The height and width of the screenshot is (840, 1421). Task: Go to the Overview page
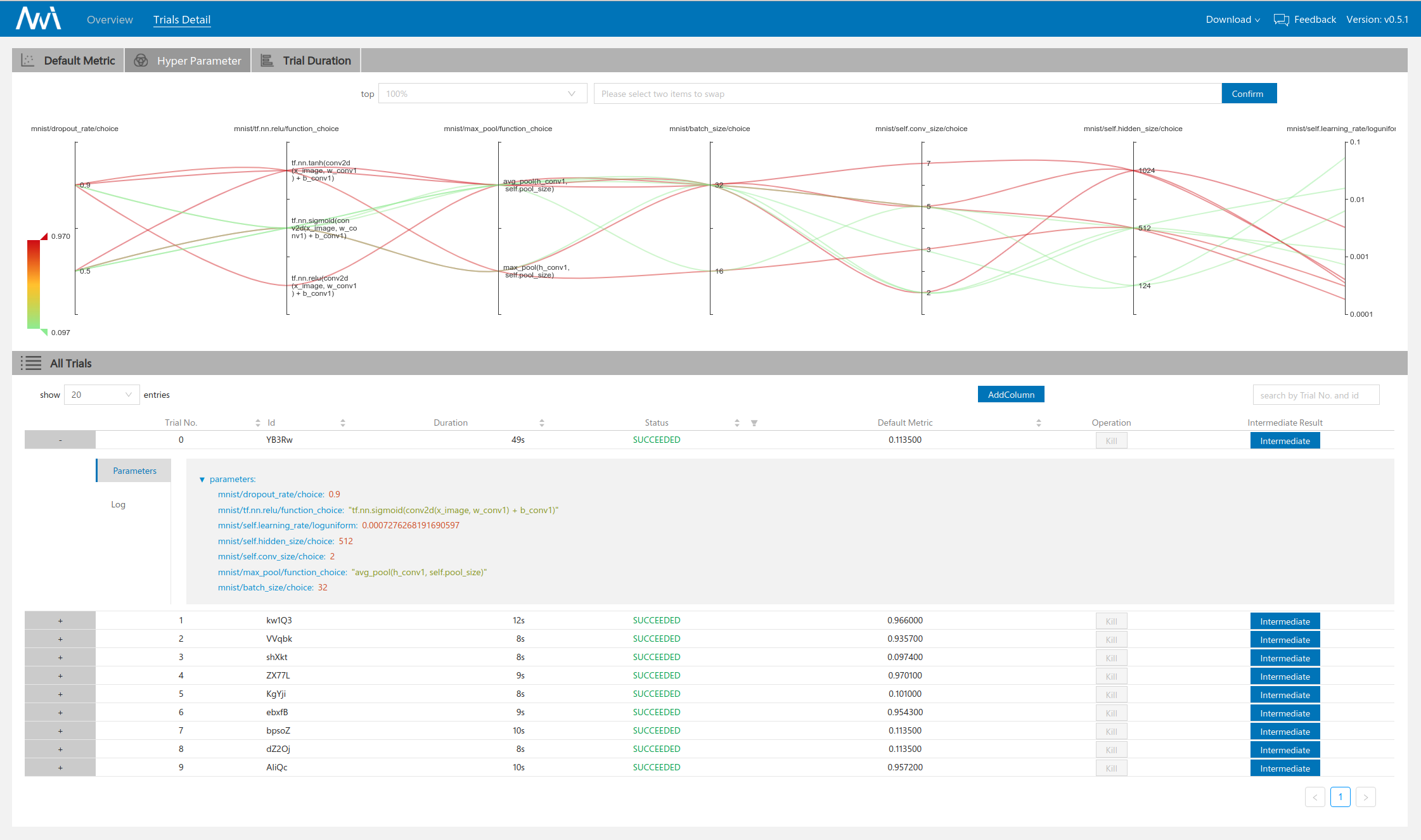click(110, 20)
